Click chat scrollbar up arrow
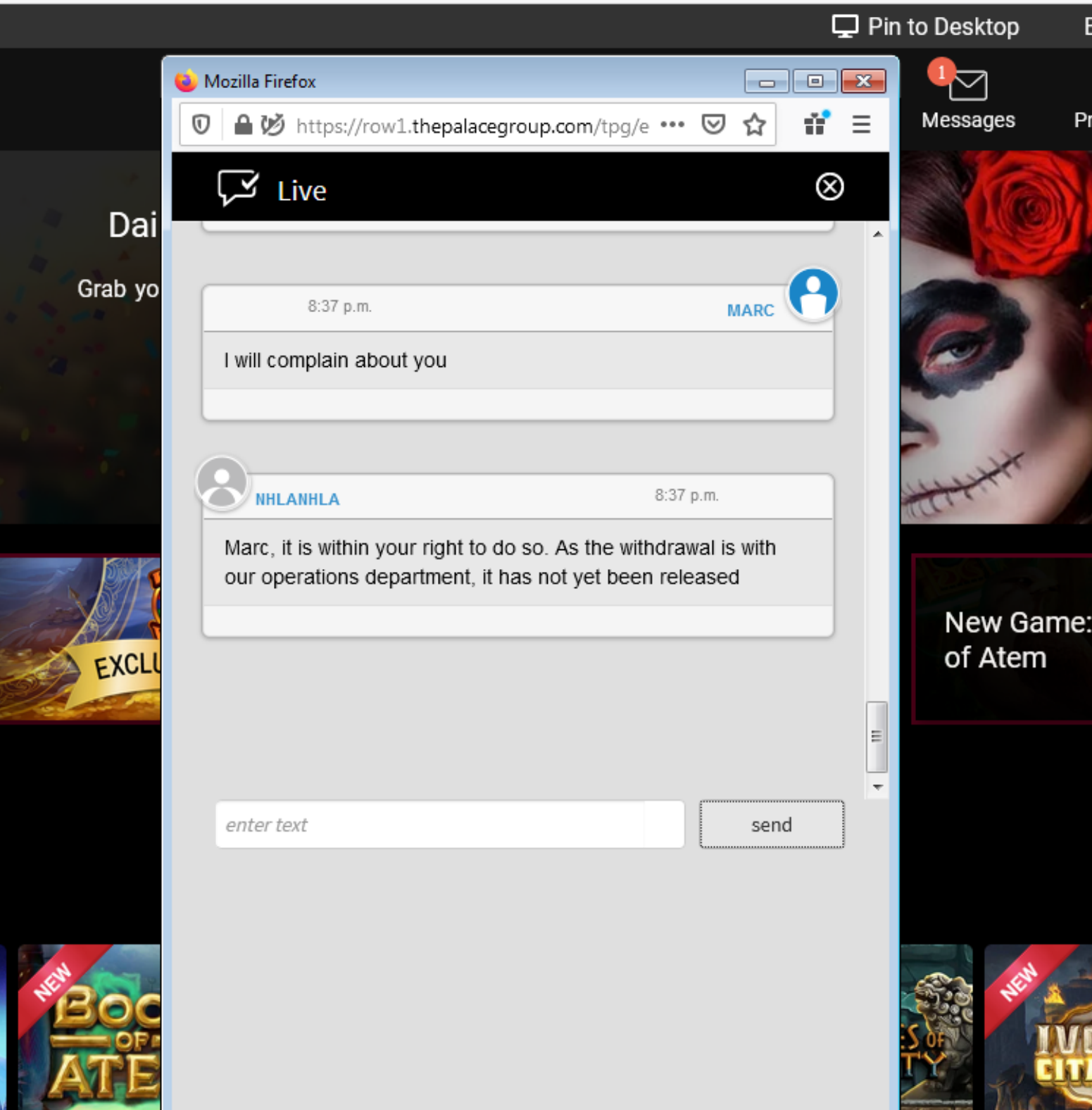1092x1110 pixels. (x=877, y=234)
